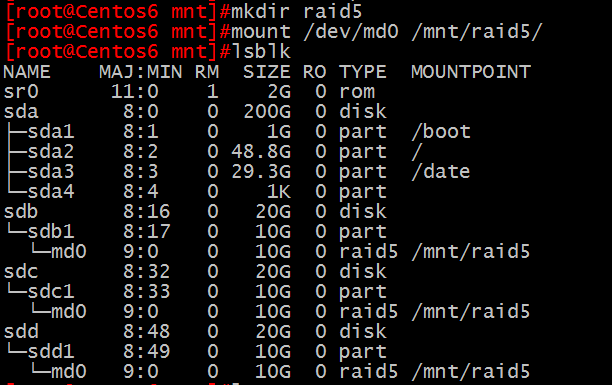Click the 8:33 device number
This screenshot has width=612, height=385.
click(x=147, y=291)
